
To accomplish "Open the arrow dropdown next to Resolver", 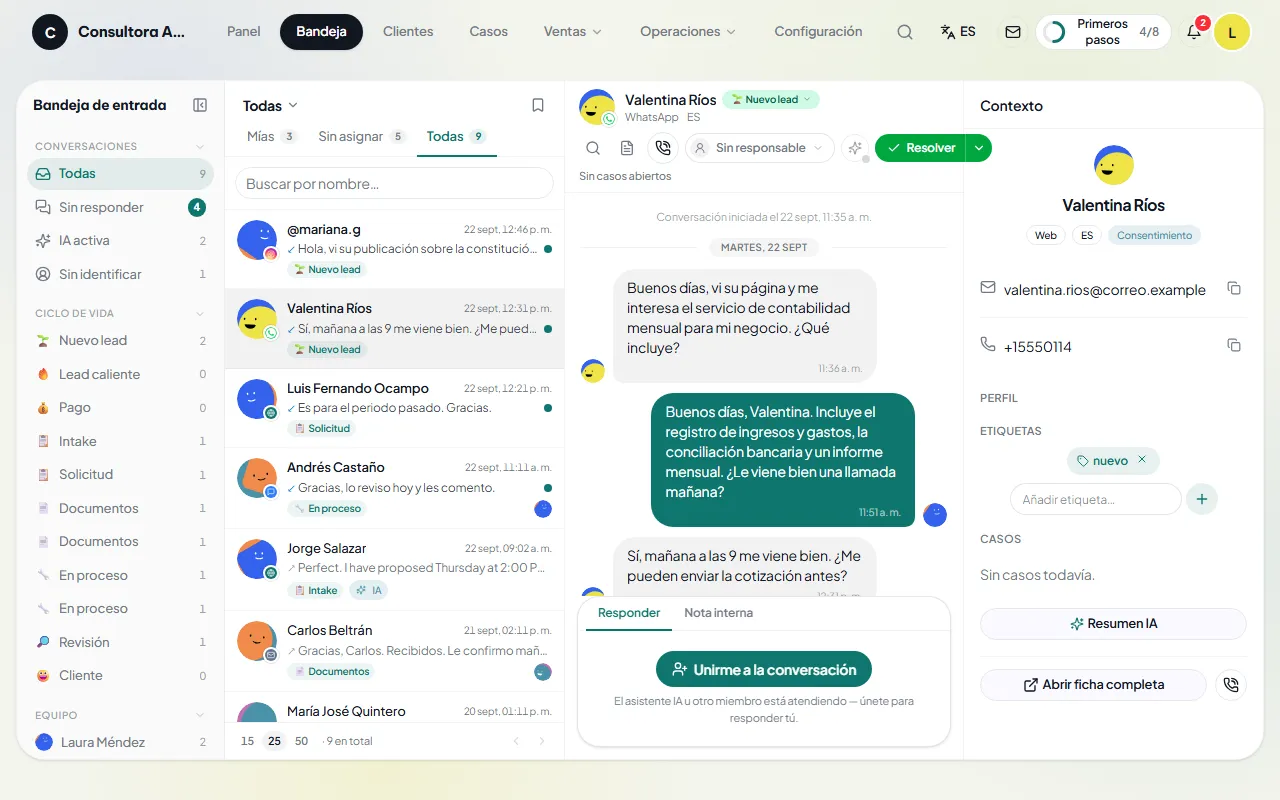I will click(979, 148).
